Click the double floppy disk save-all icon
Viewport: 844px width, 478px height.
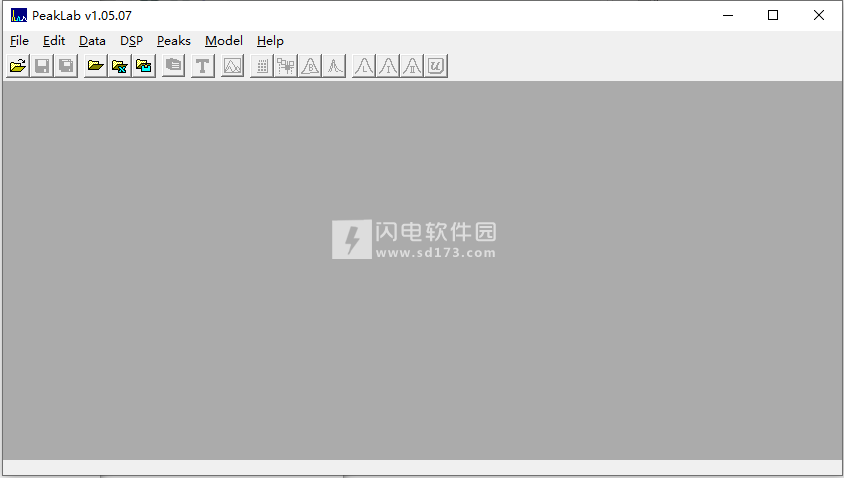click(66, 66)
